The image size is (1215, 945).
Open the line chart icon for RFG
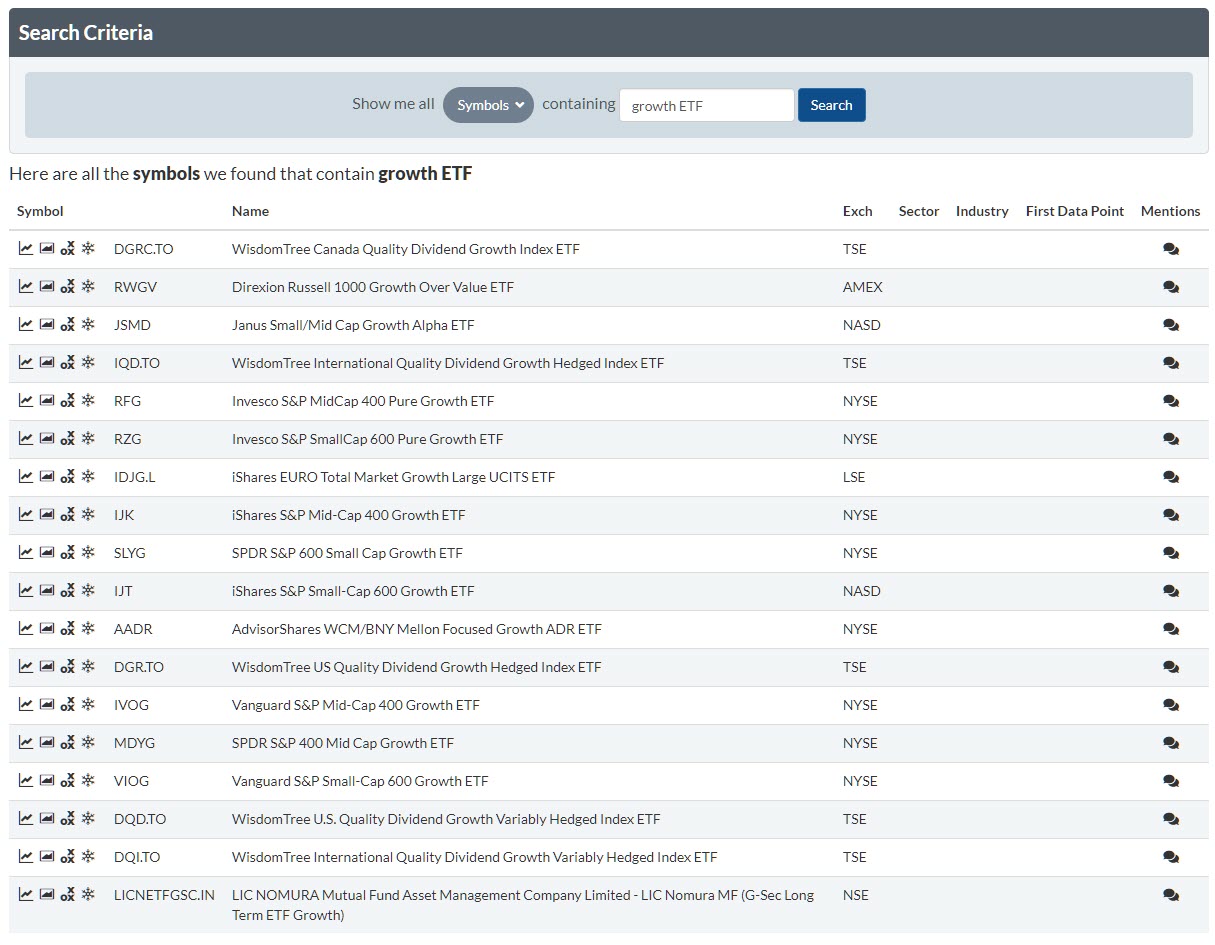[x=26, y=400]
